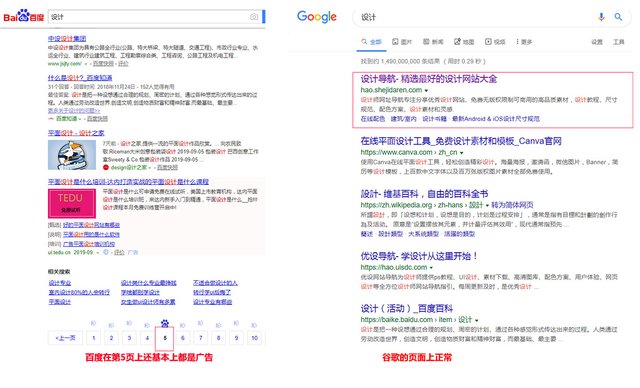Switch to Google 图片 images tab
The image size is (640, 388).
[402, 42]
